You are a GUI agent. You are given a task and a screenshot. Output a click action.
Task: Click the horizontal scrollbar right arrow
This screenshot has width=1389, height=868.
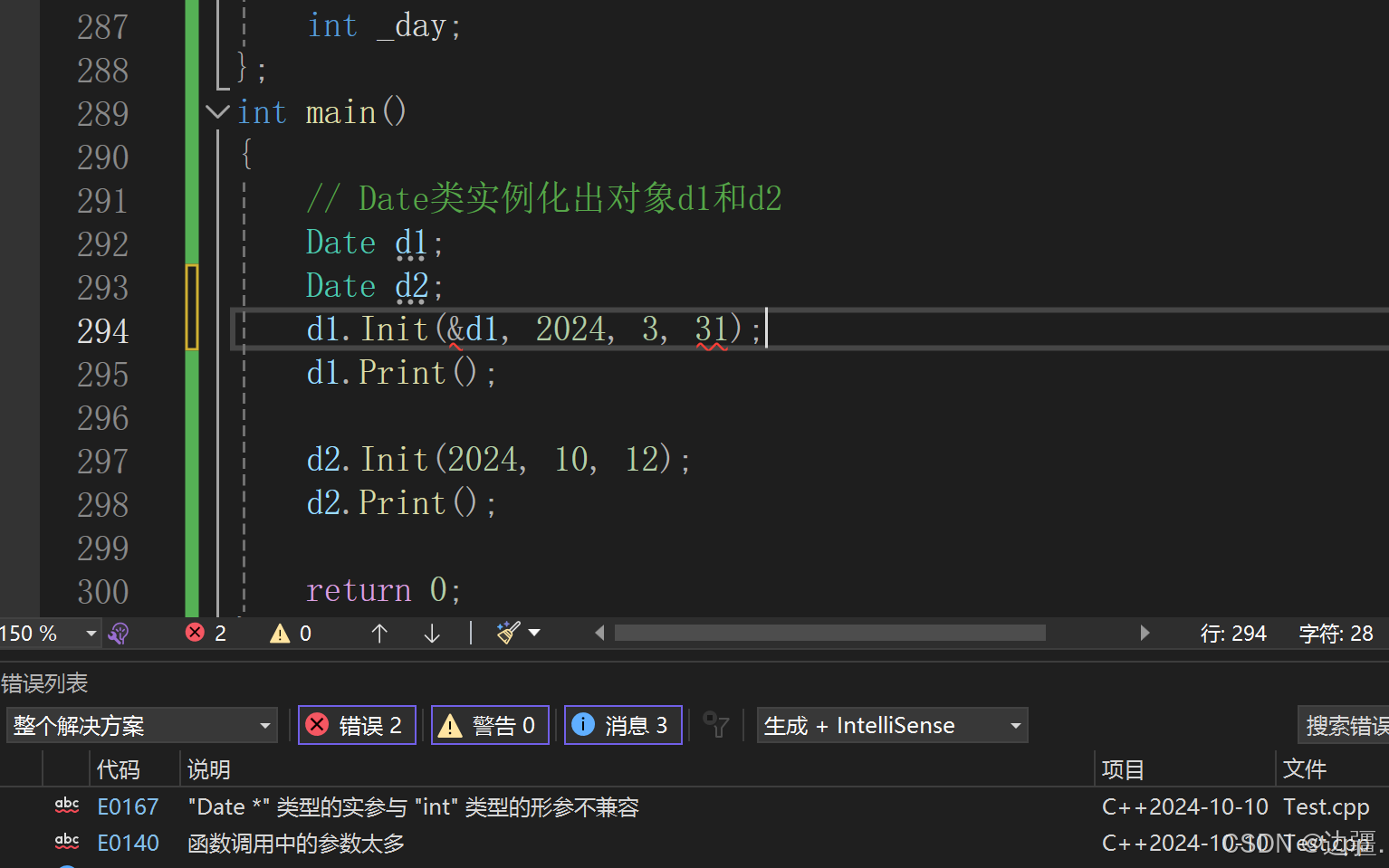click(x=1145, y=633)
